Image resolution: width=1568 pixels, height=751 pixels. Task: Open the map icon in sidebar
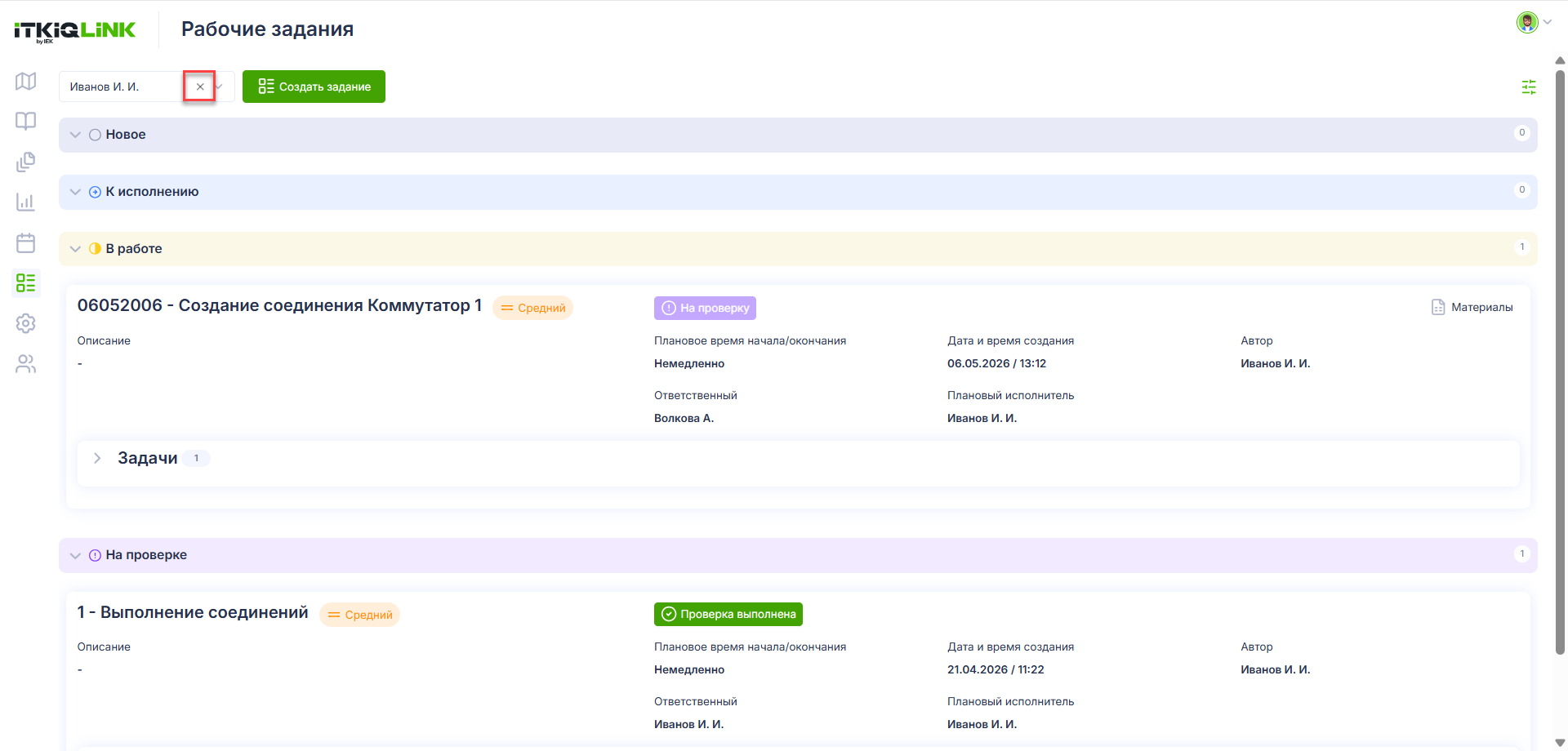[26, 81]
